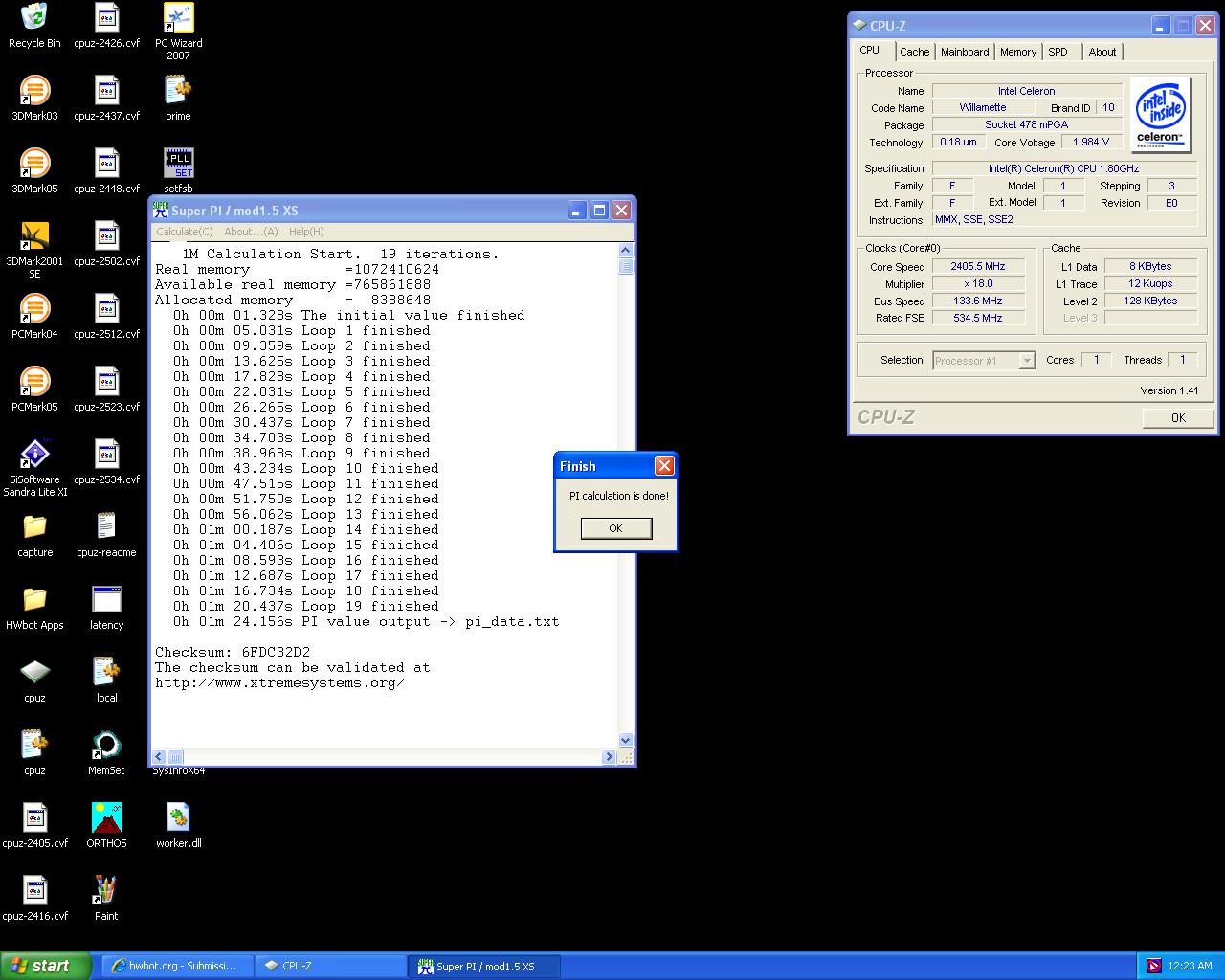Open the local desktop icon
The width and height of the screenshot is (1225, 980).
106,680
